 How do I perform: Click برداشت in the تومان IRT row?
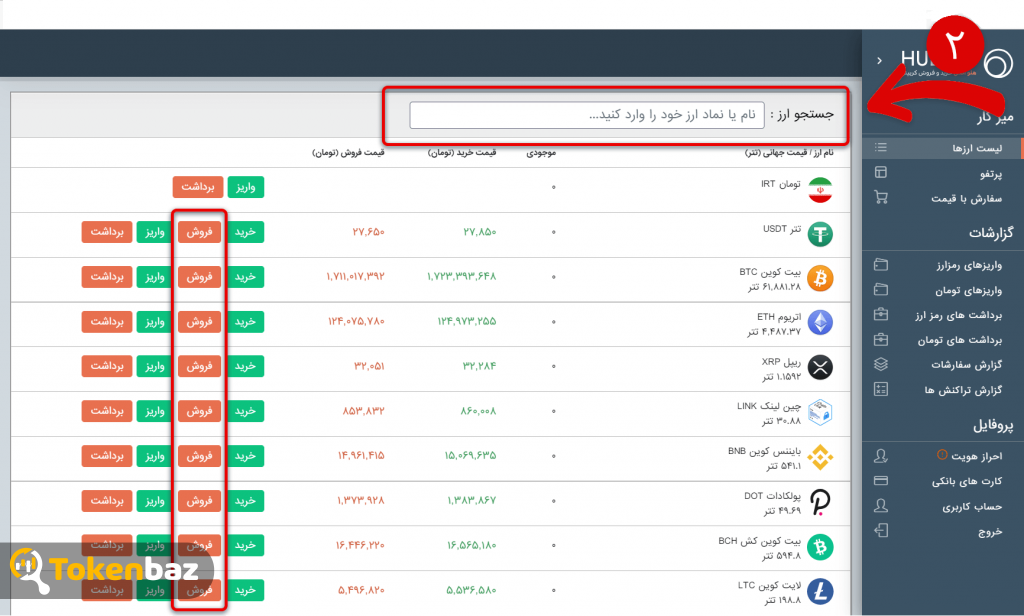click(x=198, y=187)
